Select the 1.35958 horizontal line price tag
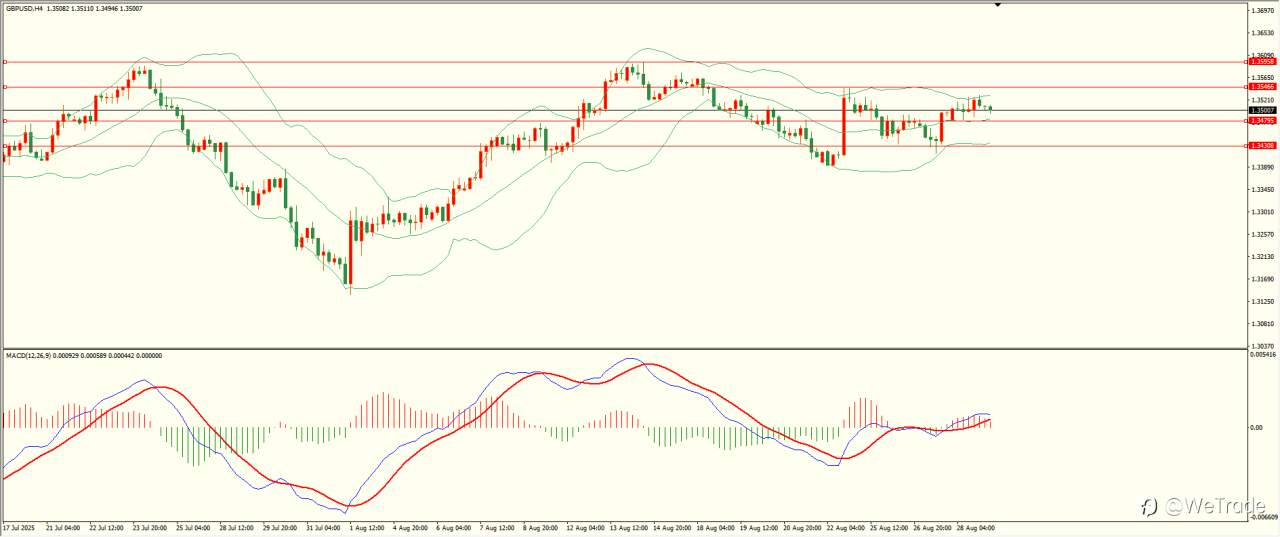Screen dimensions: 1280x537 (x=1262, y=62)
